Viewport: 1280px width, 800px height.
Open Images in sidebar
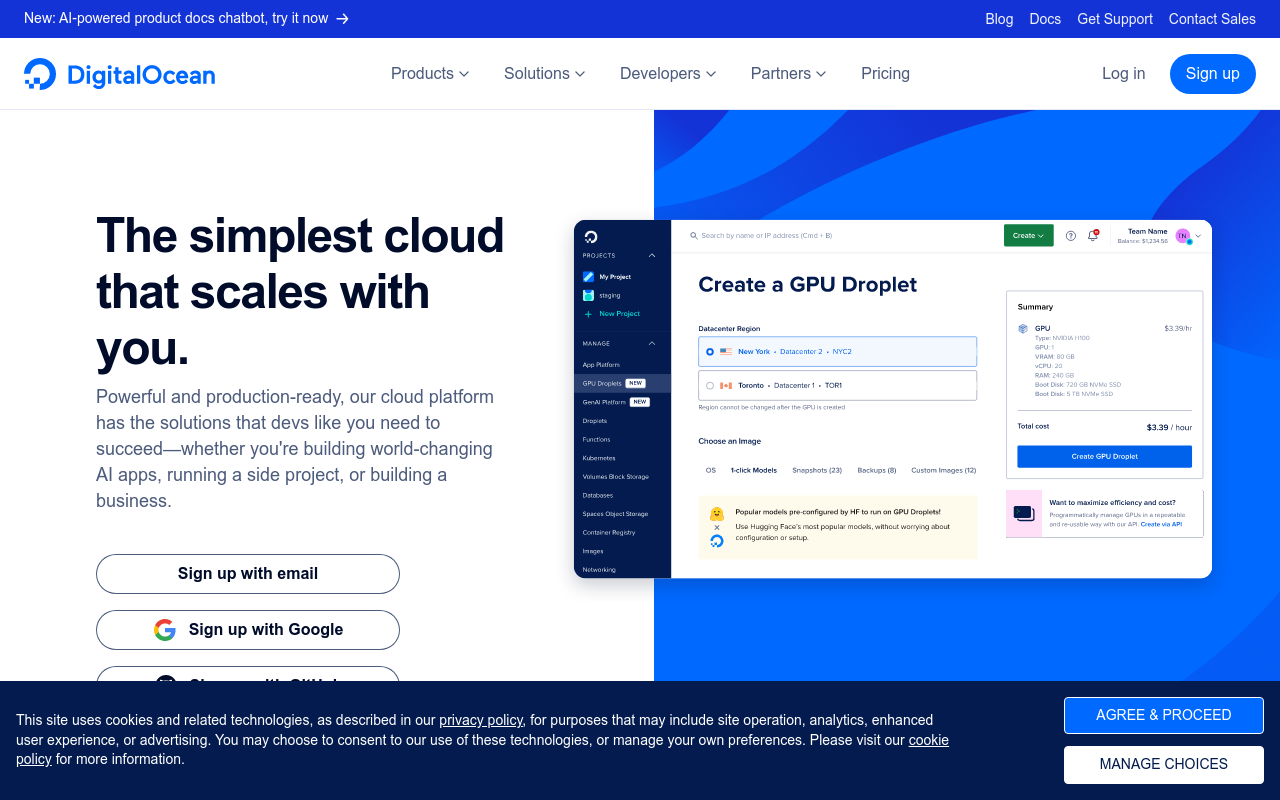pyautogui.click(x=593, y=551)
